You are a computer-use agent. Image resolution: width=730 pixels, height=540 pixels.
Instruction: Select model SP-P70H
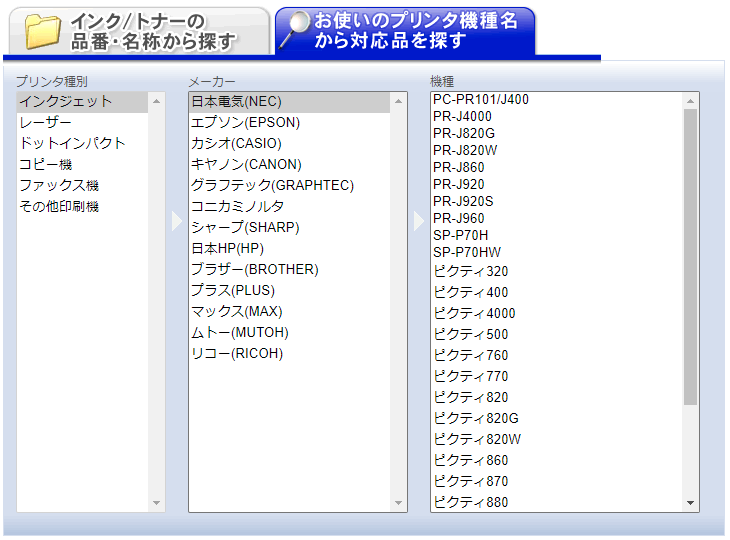pyautogui.click(x=556, y=236)
